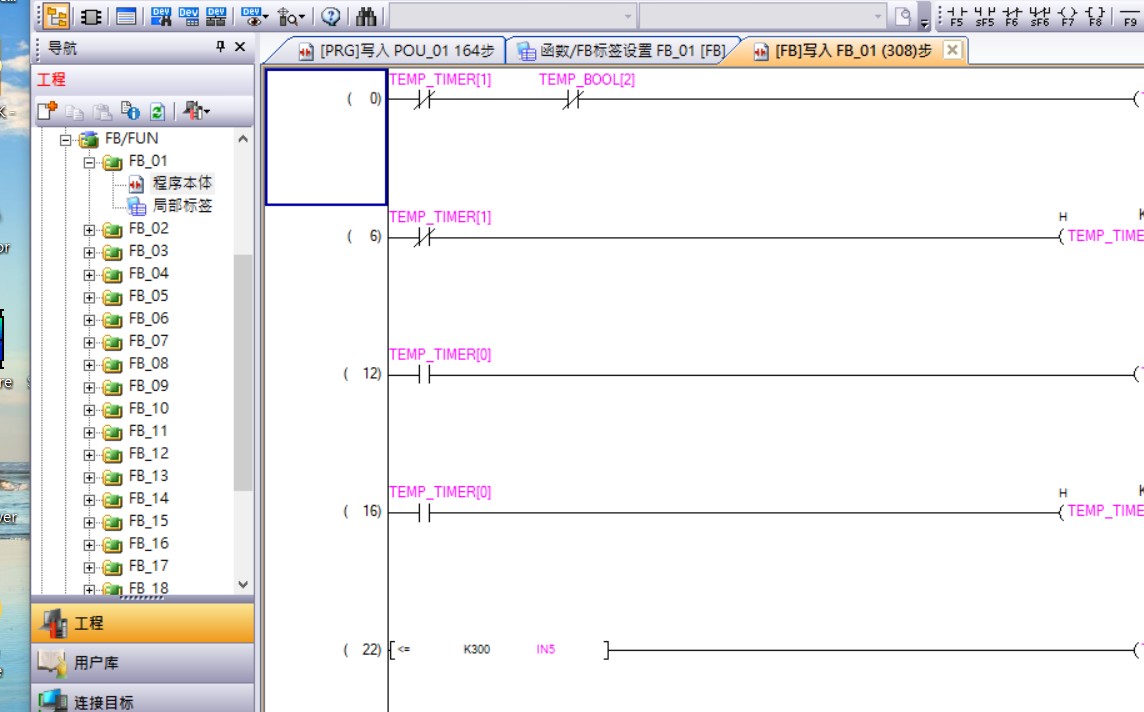Insert coil using F7 icon

tap(1067, 16)
